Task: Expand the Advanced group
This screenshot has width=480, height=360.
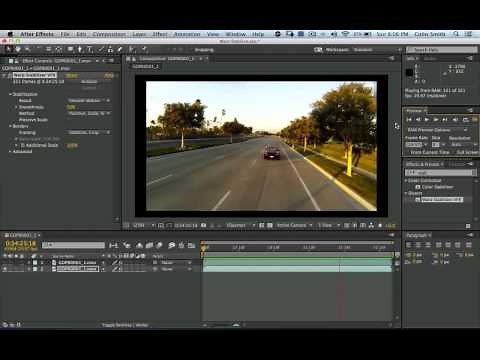Action: tap(10, 151)
